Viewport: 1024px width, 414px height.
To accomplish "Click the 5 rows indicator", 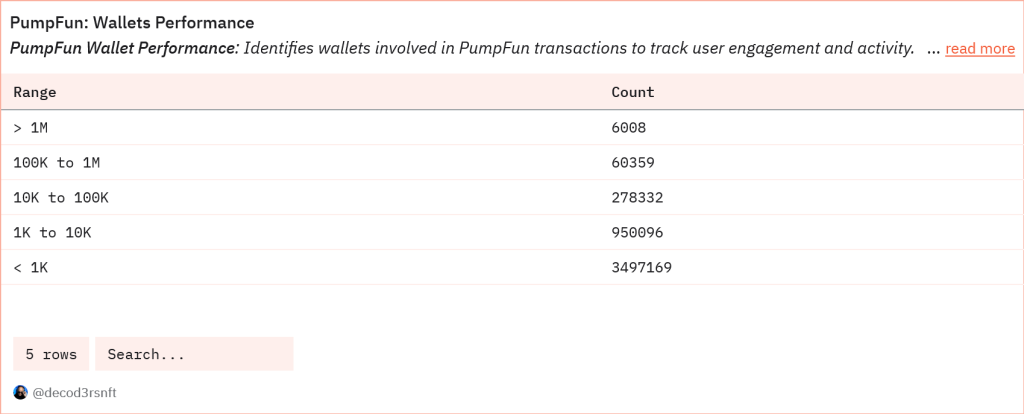I will (x=51, y=354).
